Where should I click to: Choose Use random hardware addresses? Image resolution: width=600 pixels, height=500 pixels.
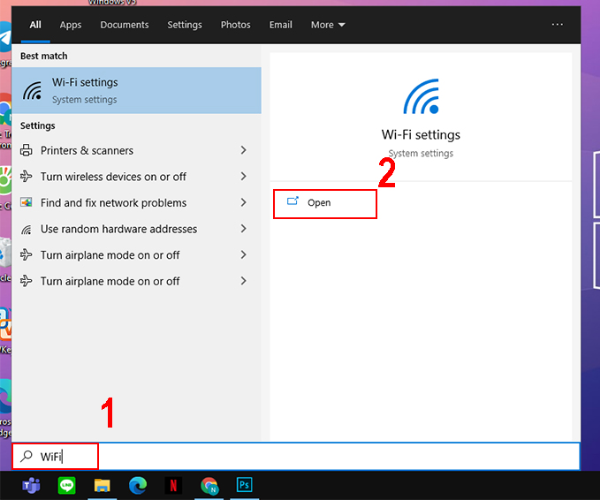click(137, 229)
